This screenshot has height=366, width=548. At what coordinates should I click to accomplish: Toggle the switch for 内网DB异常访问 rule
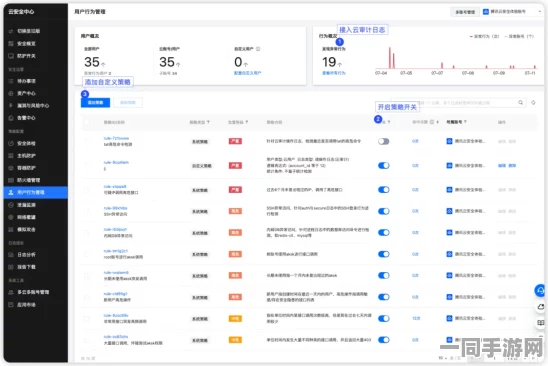click(x=383, y=232)
